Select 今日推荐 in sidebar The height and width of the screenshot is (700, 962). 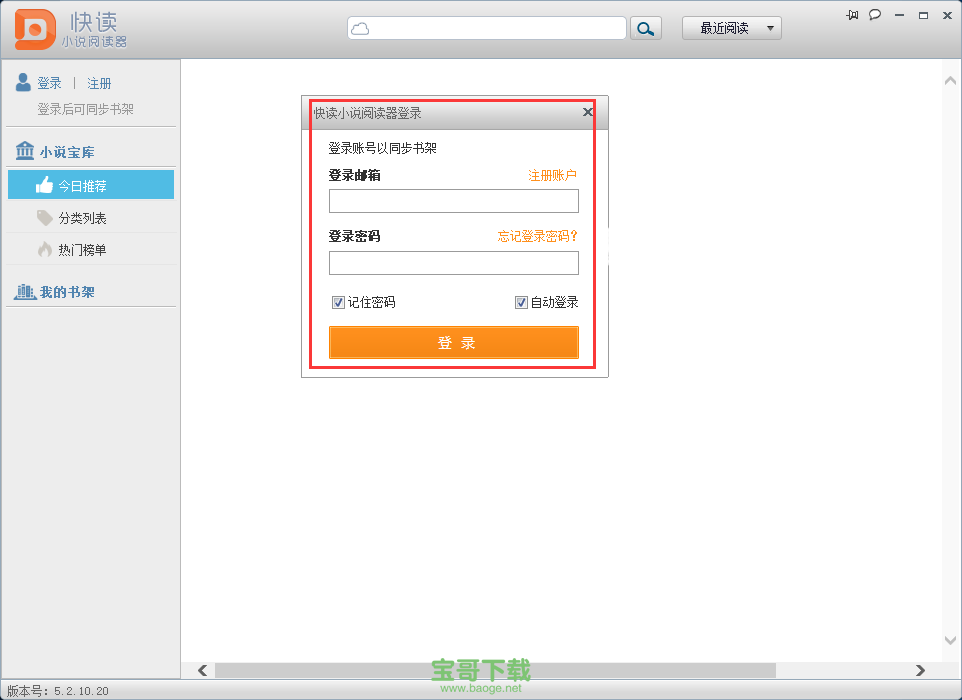coord(91,185)
